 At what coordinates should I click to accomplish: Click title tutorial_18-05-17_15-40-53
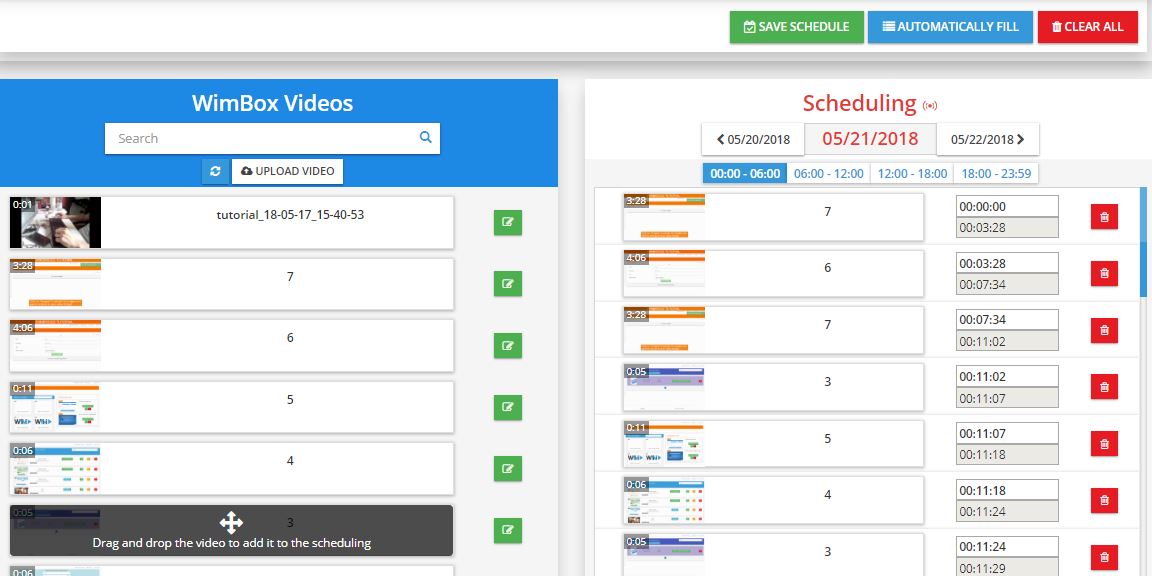click(290, 215)
